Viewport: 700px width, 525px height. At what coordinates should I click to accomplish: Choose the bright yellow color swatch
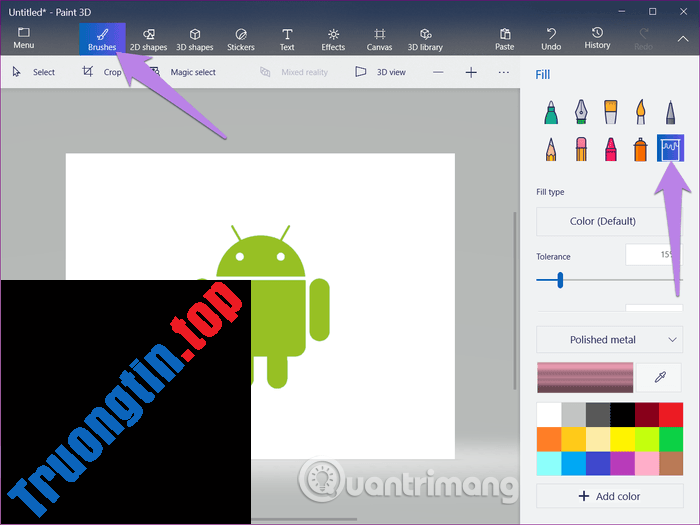(x=622, y=439)
